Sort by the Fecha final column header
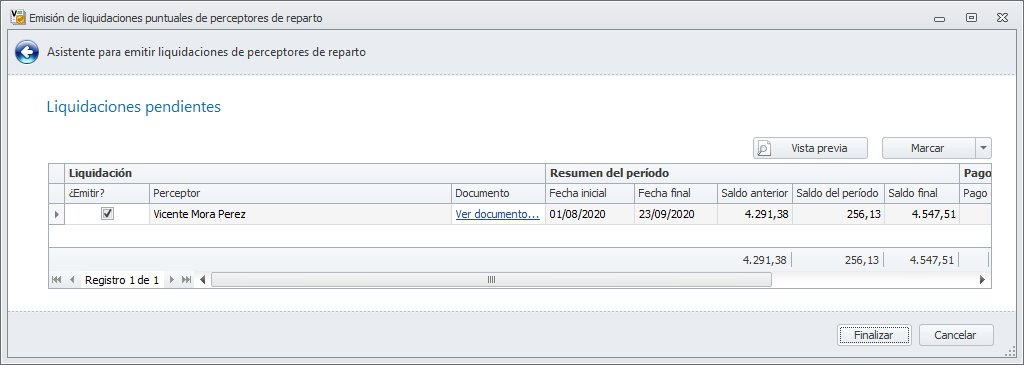This screenshot has width=1024, height=365. (x=676, y=193)
